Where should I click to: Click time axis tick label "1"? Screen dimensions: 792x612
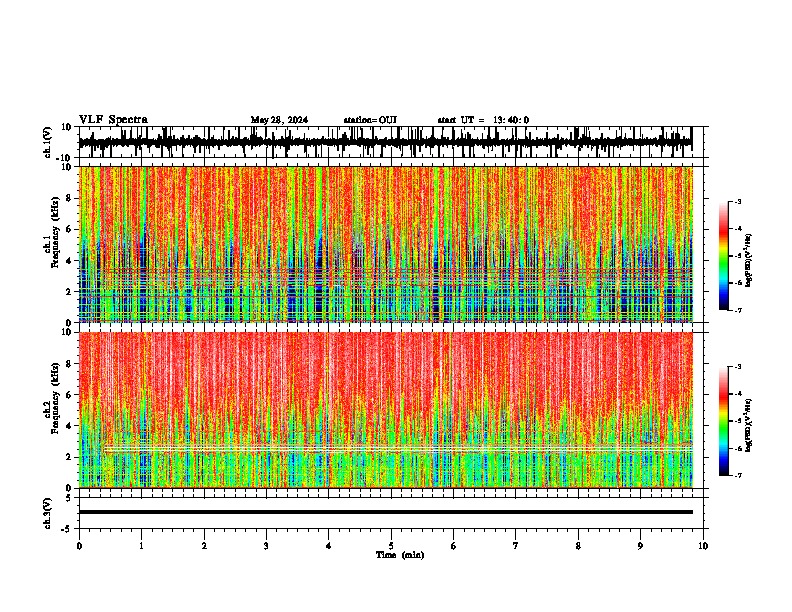141,546
